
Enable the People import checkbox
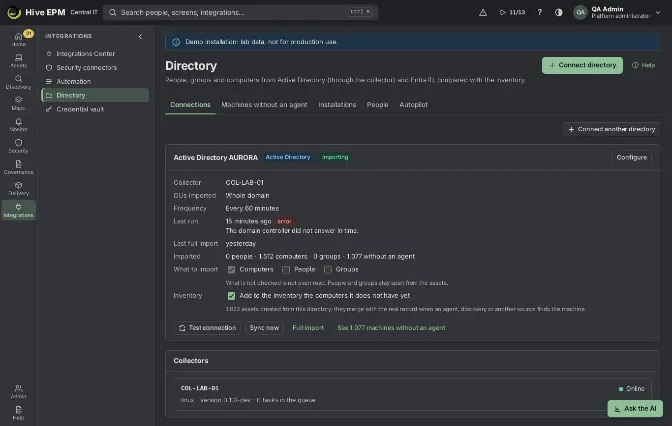click(x=286, y=270)
